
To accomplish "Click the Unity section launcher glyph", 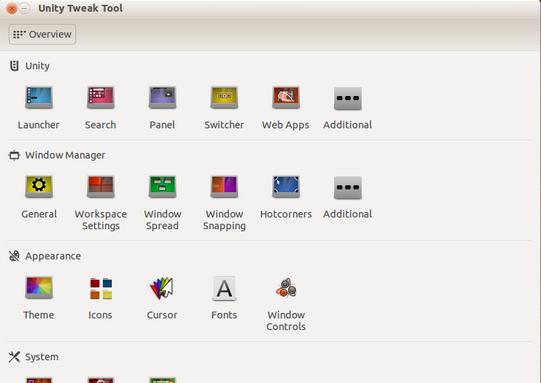I will pos(14,66).
